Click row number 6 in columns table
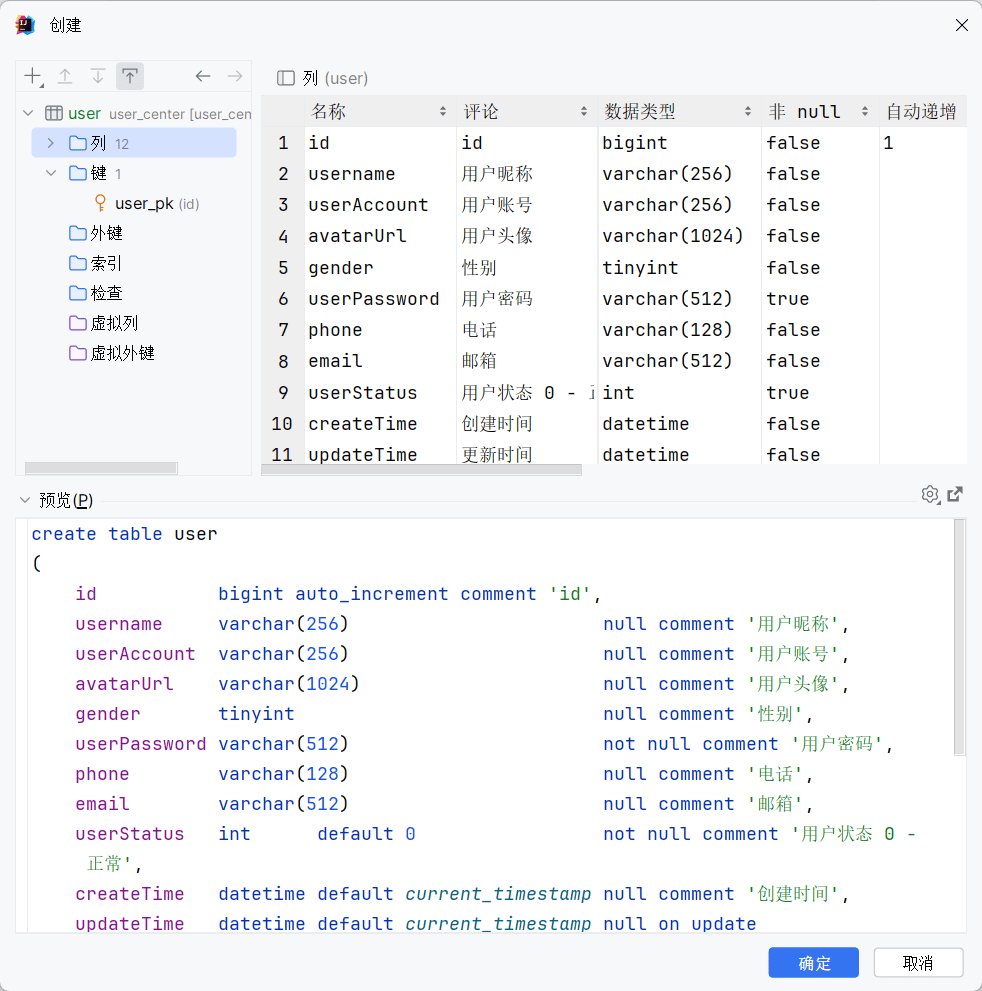Image resolution: width=982 pixels, height=991 pixels. [283, 298]
